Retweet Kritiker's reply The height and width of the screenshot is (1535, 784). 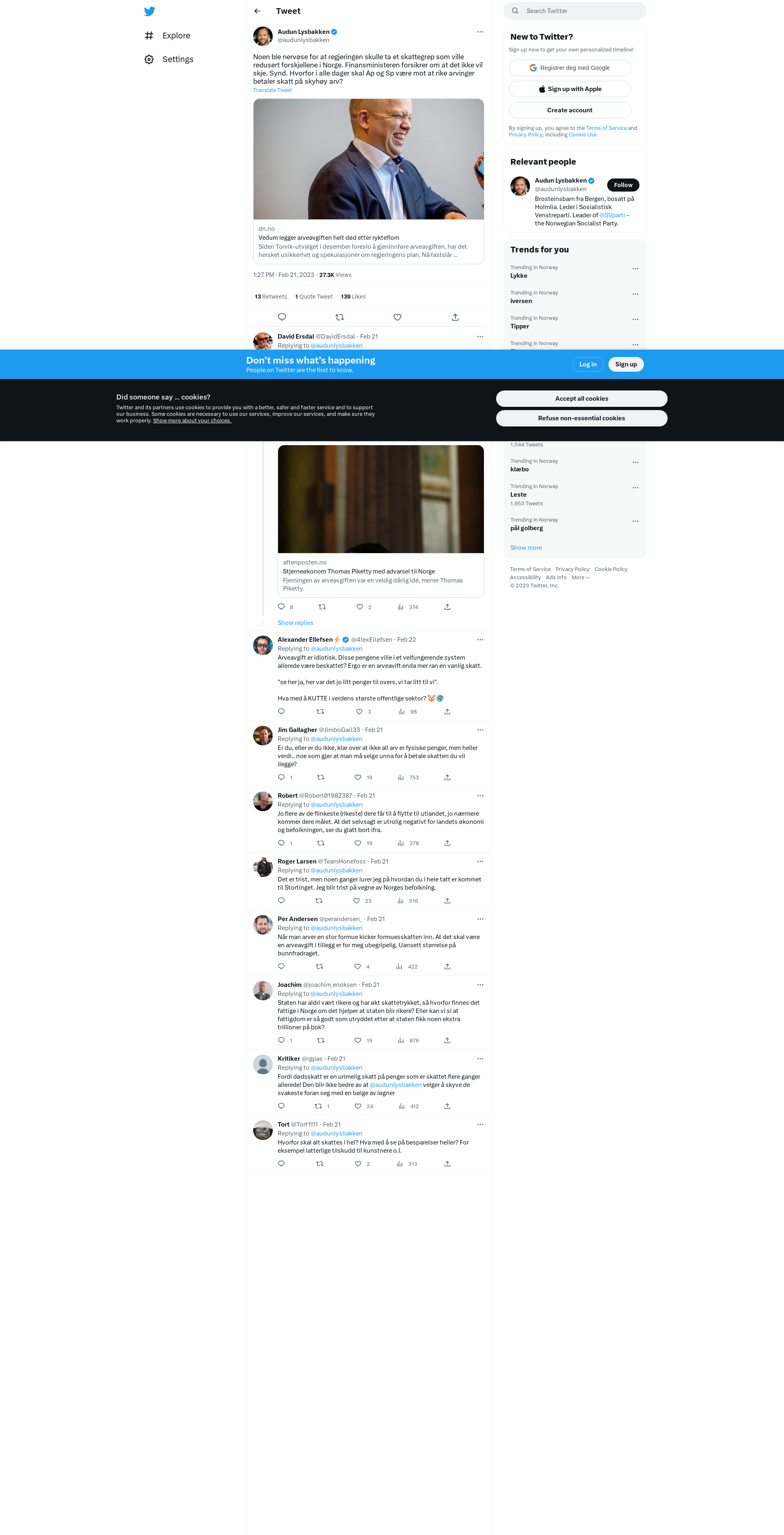[x=319, y=1107]
